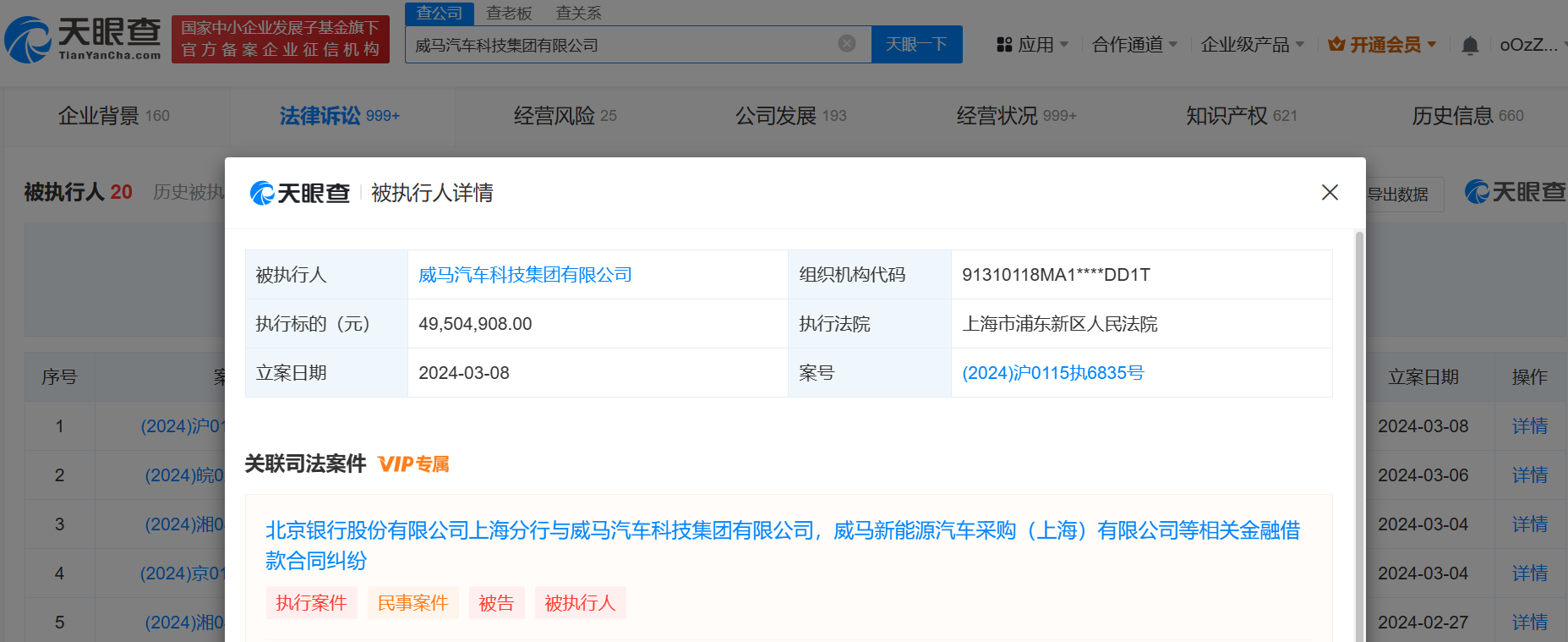Open the 历史信息 tab
The width and height of the screenshot is (1568, 642).
(x=1467, y=116)
